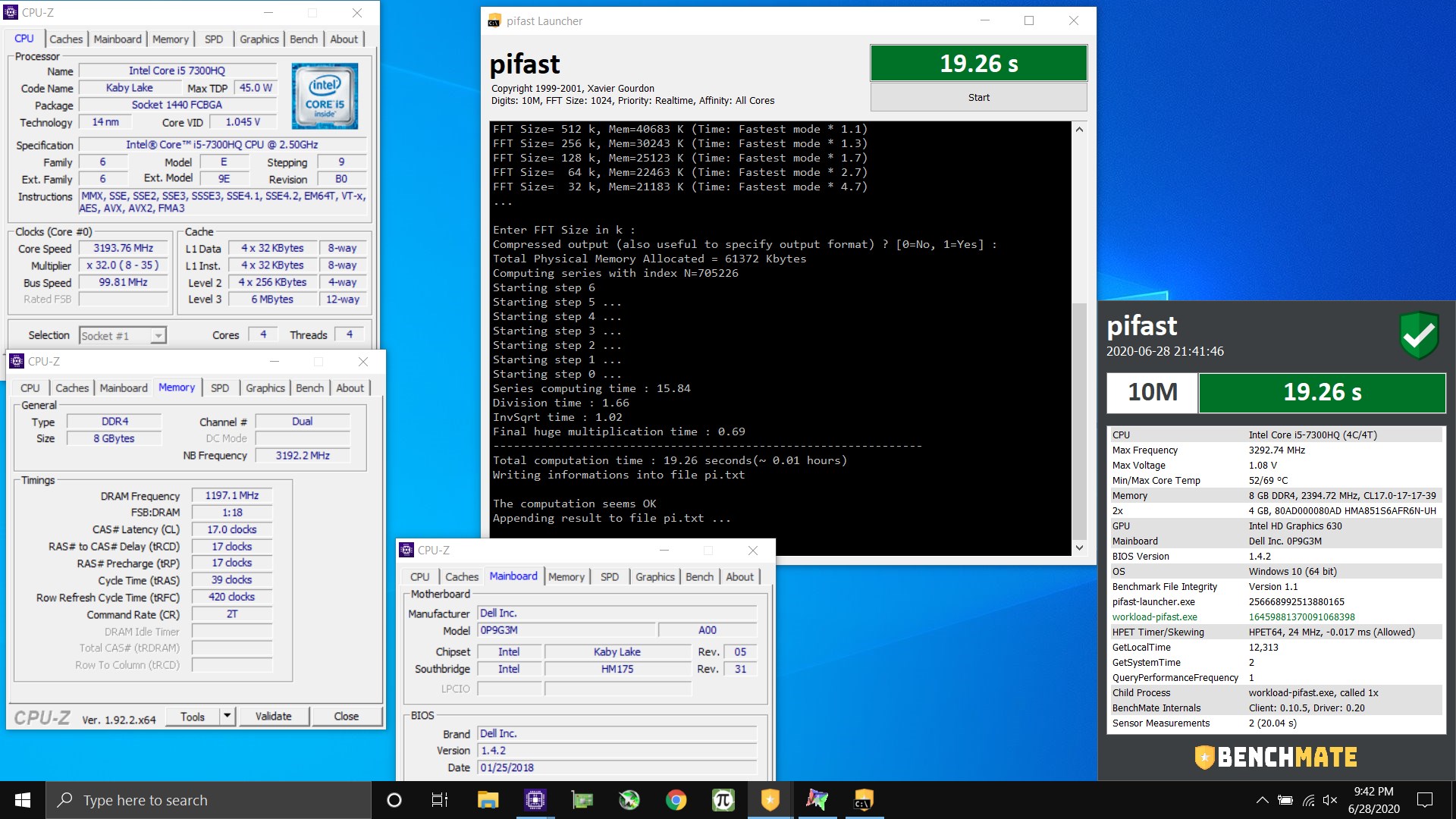Screen dimensions: 1456x819
Task: Click BenchMate green checkmark shield
Action: (1419, 335)
